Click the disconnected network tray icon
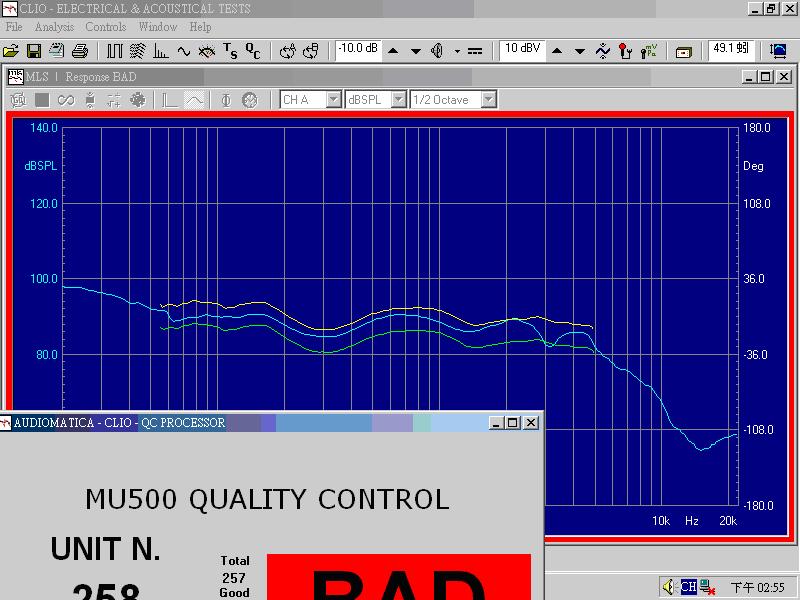This screenshot has width=800, height=600. click(707, 587)
